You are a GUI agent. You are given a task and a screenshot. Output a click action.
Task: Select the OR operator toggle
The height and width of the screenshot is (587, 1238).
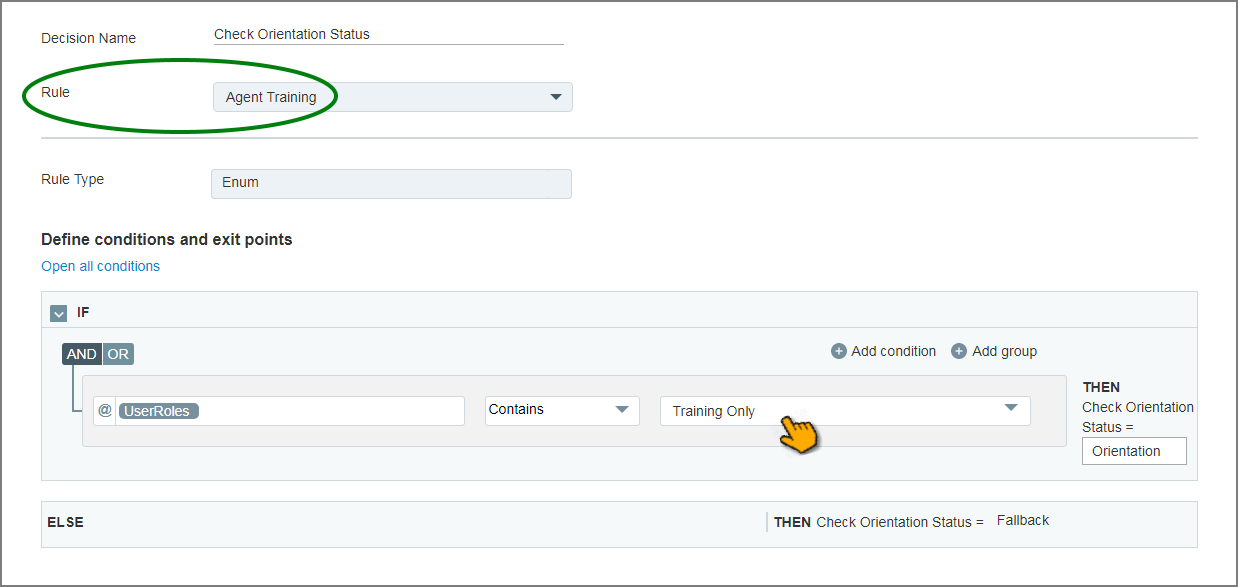click(118, 354)
